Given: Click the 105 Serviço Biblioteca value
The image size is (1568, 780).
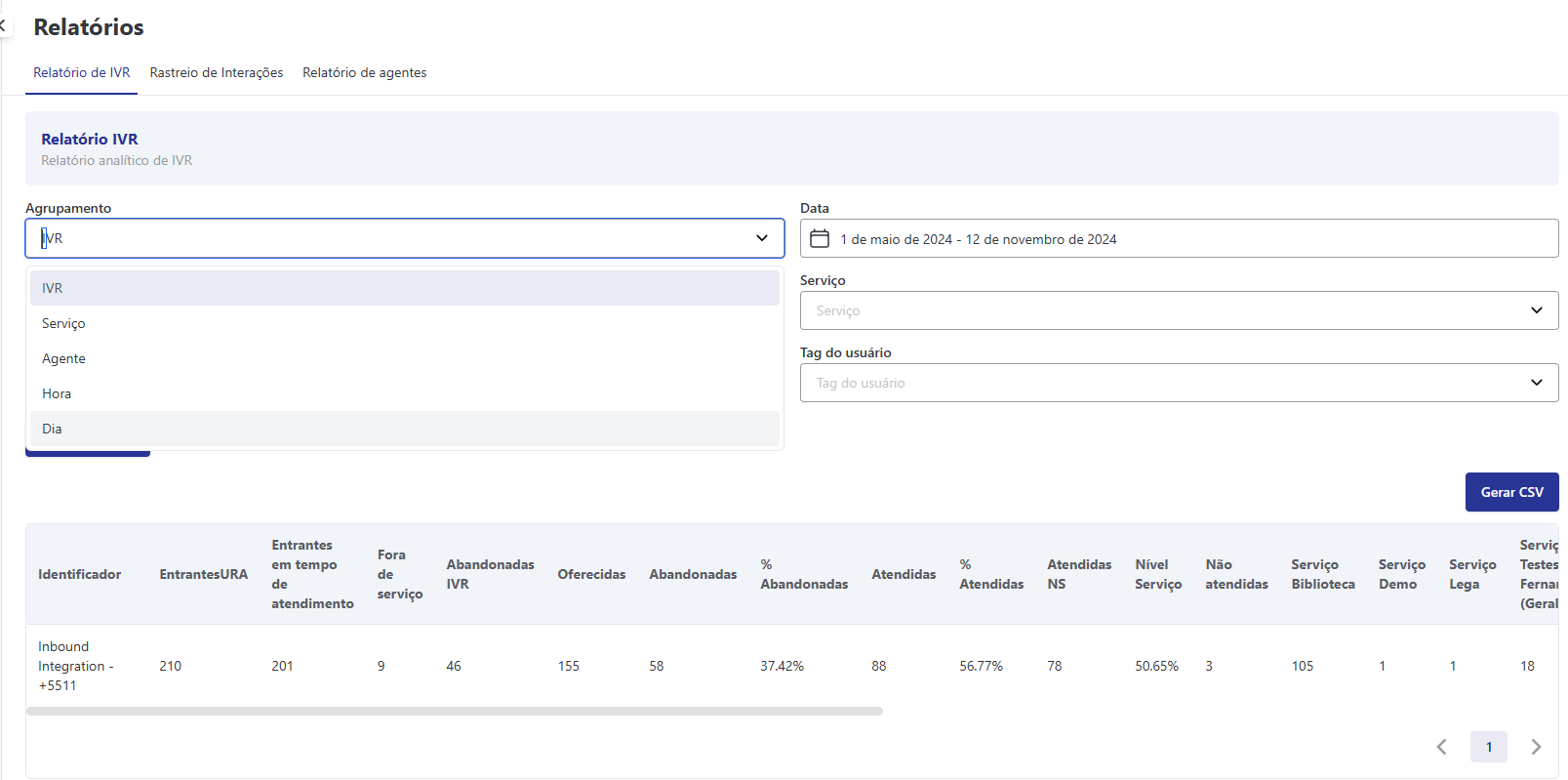Looking at the screenshot, I should tap(1302, 666).
